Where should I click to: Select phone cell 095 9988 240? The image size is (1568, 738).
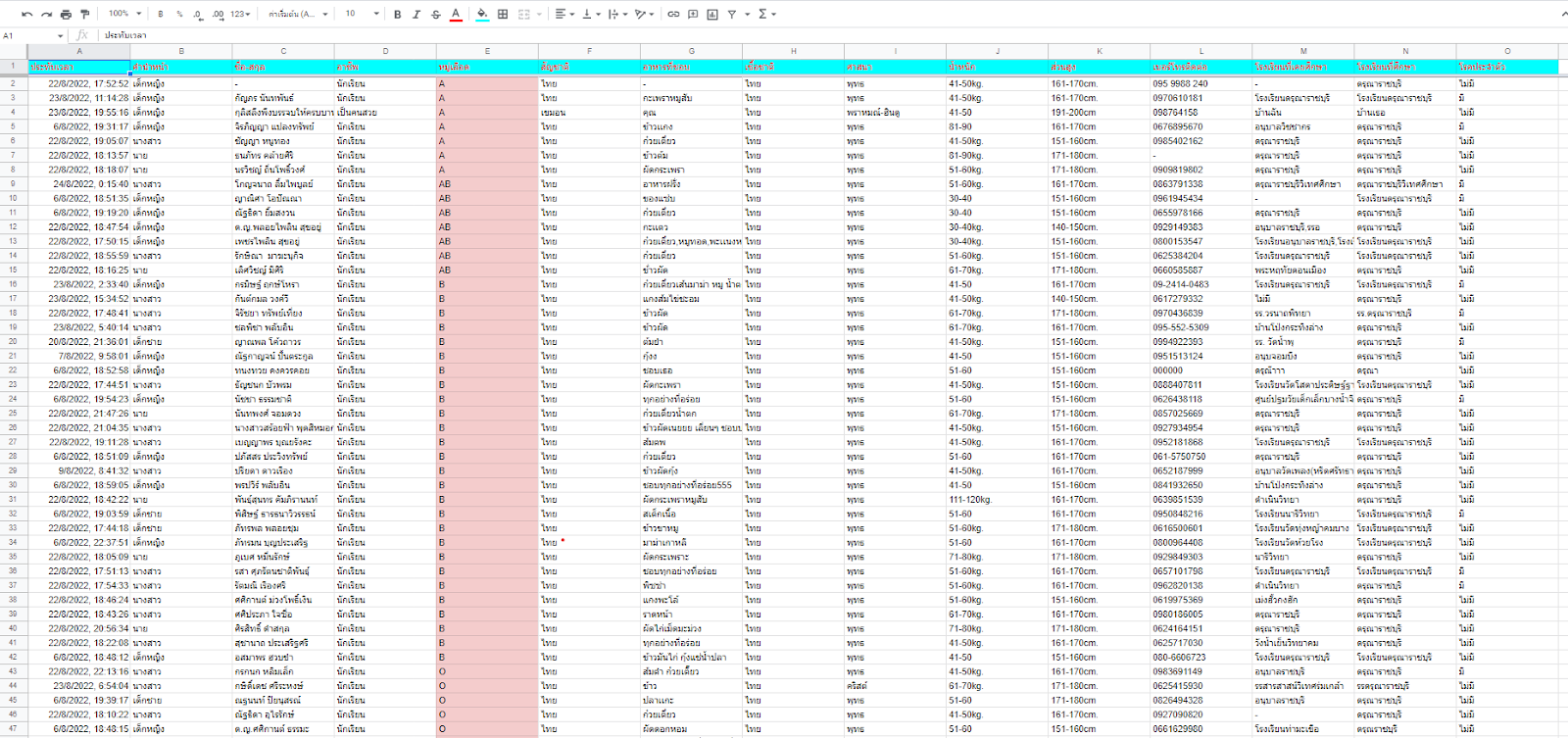point(1200,83)
